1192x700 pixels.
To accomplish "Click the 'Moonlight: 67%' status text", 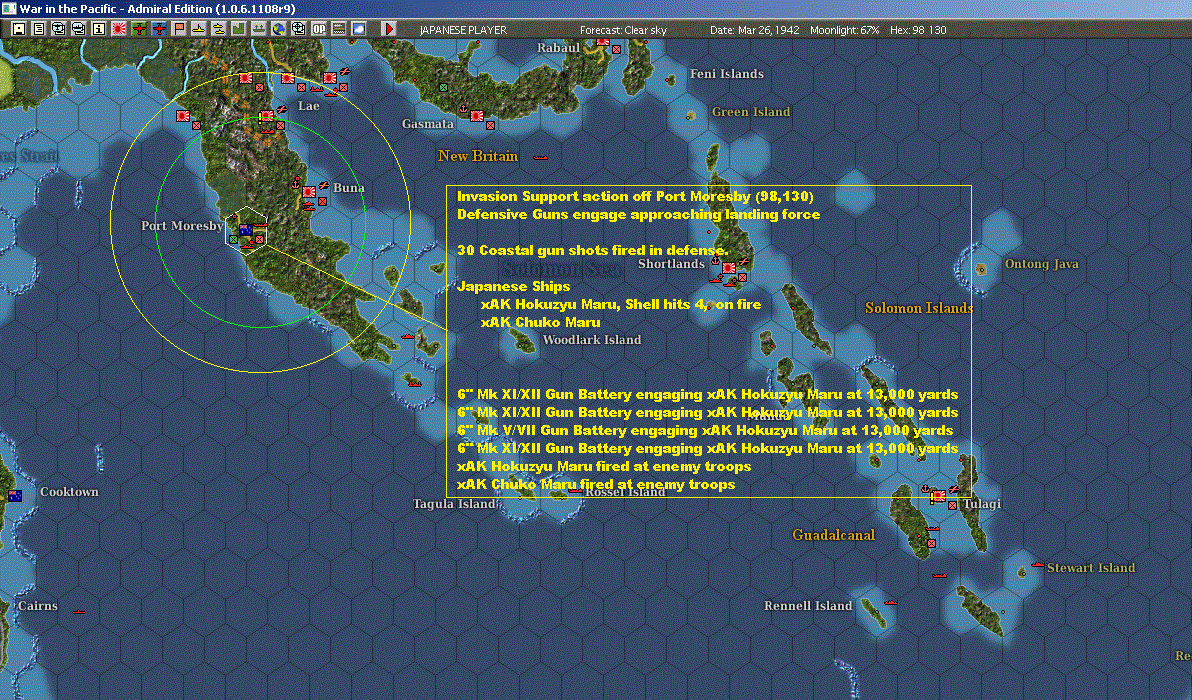I will click(845, 30).
